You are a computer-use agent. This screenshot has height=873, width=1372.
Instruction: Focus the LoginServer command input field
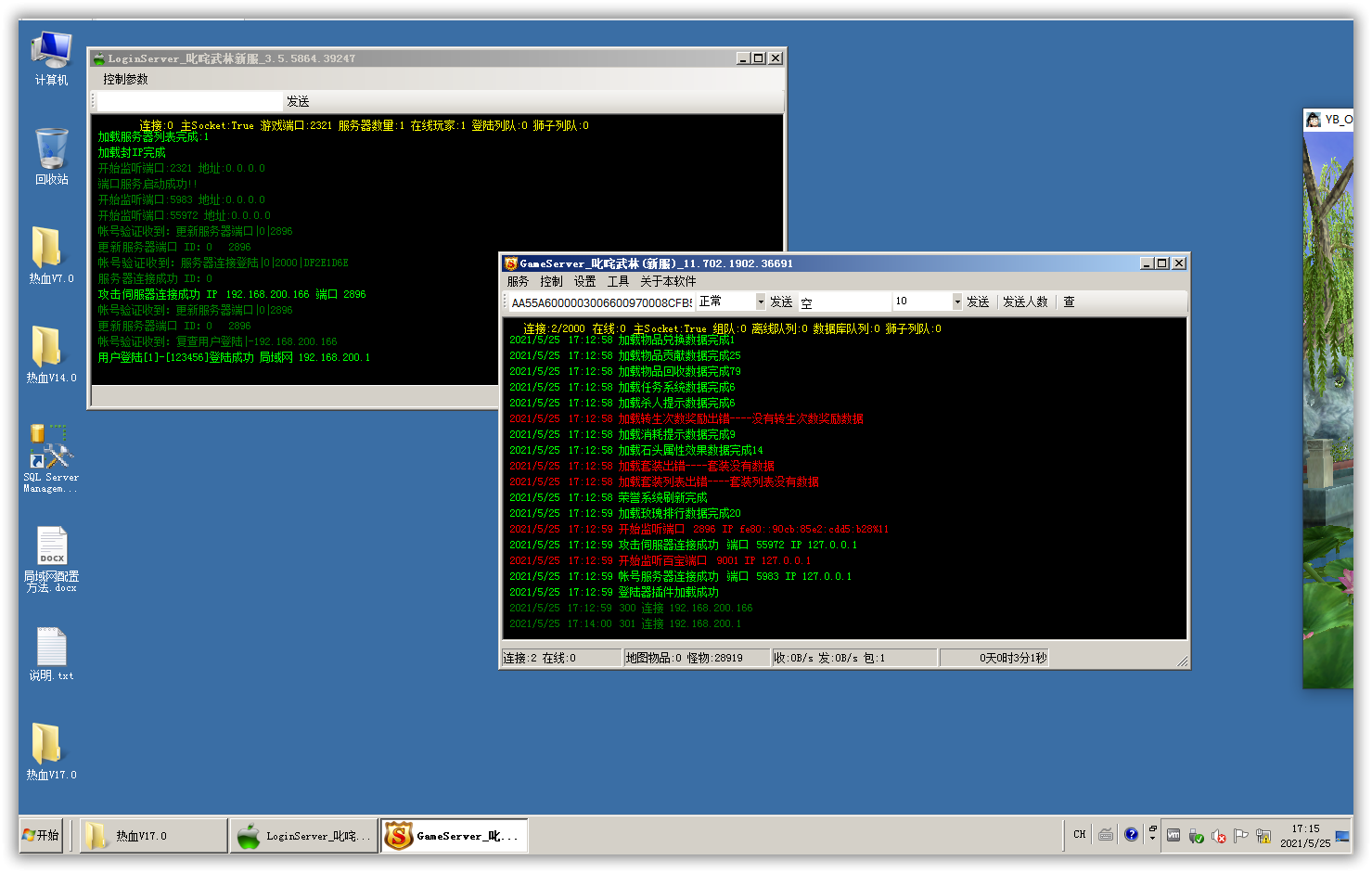click(189, 101)
